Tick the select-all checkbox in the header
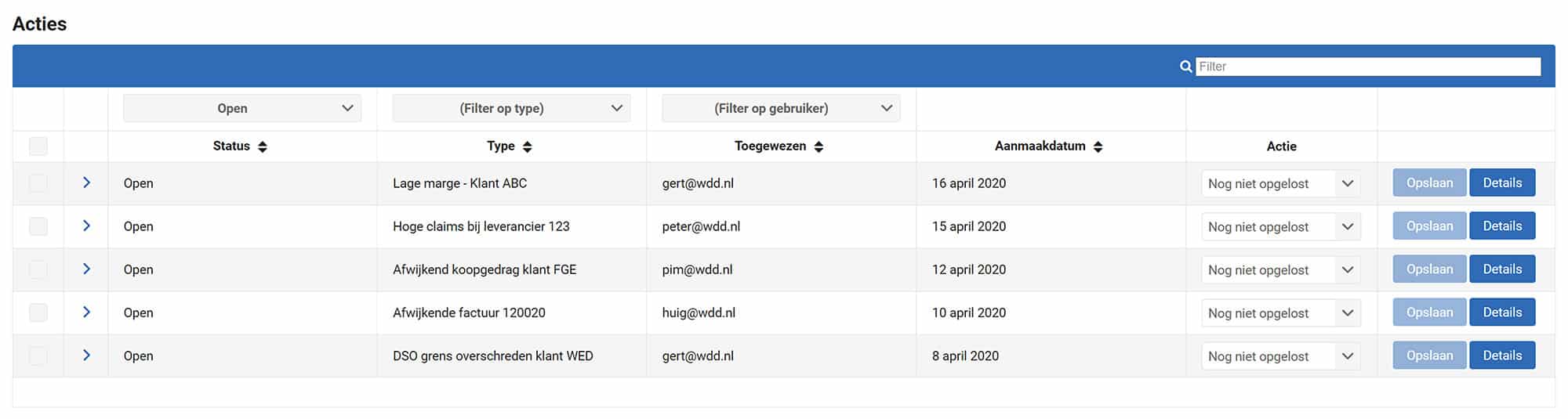The width and height of the screenshot is (1568, 419). click(38, 146)
